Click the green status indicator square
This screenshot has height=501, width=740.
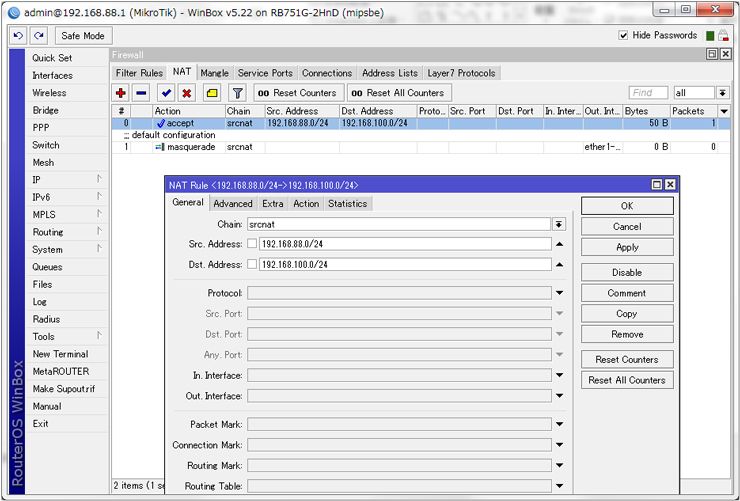click(x=710, y=36)
